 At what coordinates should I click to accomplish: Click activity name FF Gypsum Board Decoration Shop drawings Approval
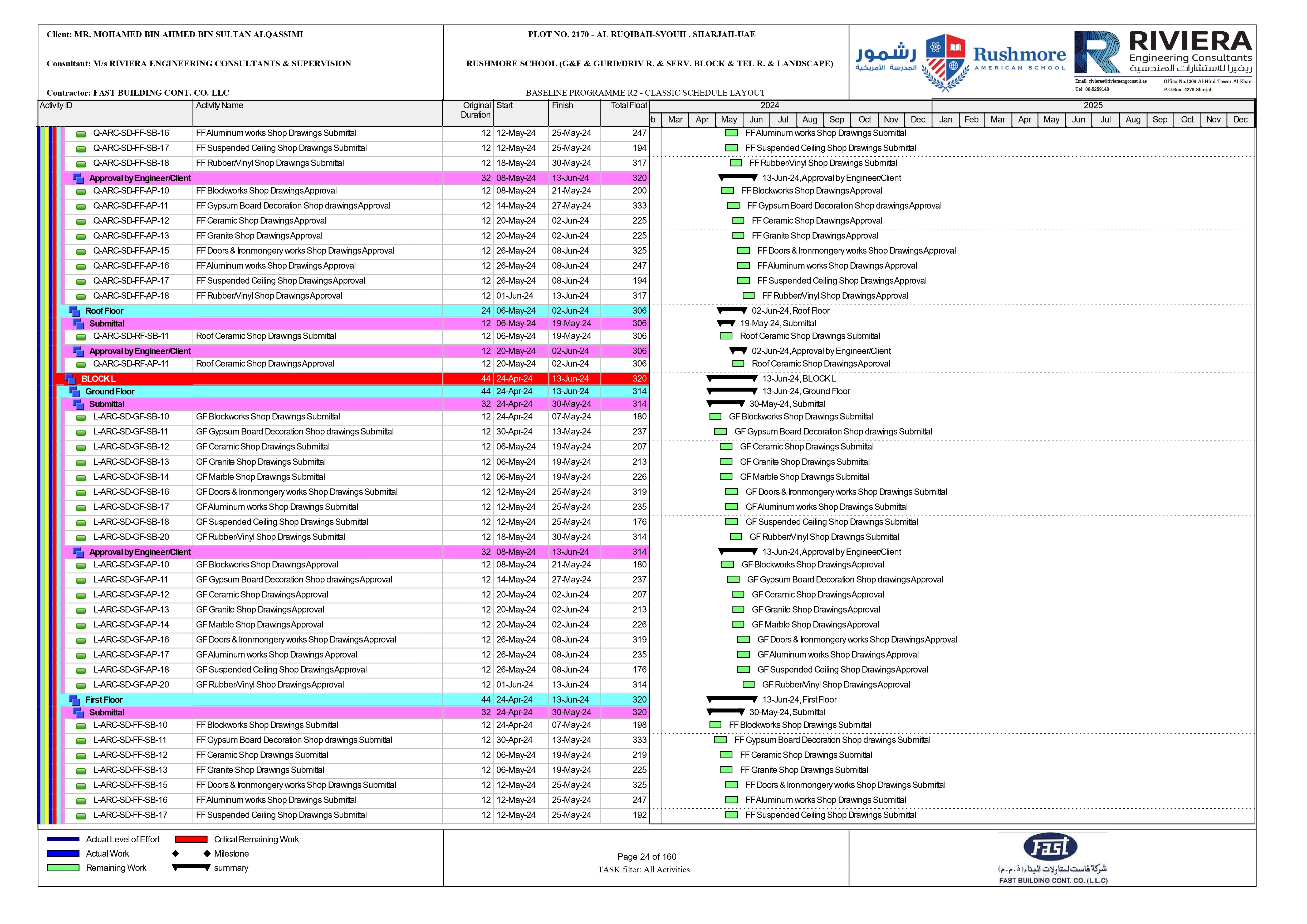293,206
